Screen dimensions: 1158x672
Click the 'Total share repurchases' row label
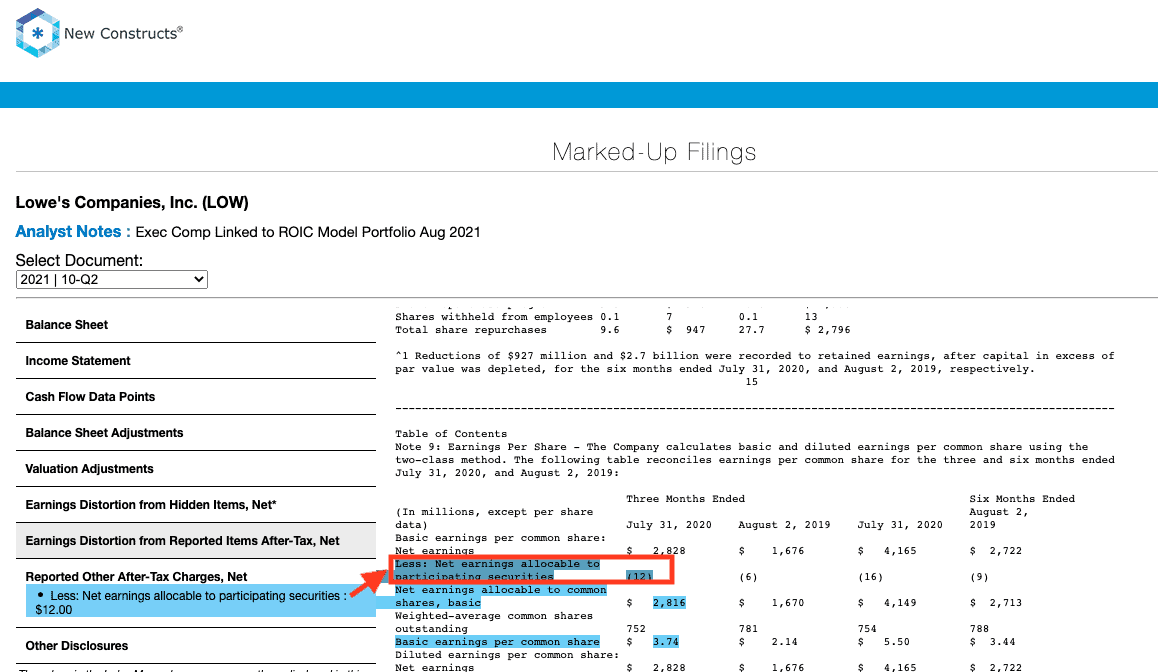pos(470,330)
